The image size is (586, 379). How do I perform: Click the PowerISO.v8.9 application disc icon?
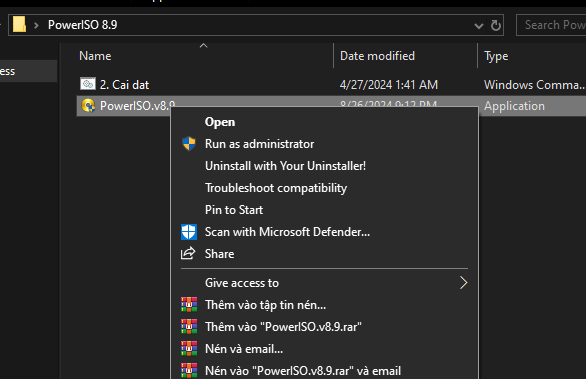point(88,106)
